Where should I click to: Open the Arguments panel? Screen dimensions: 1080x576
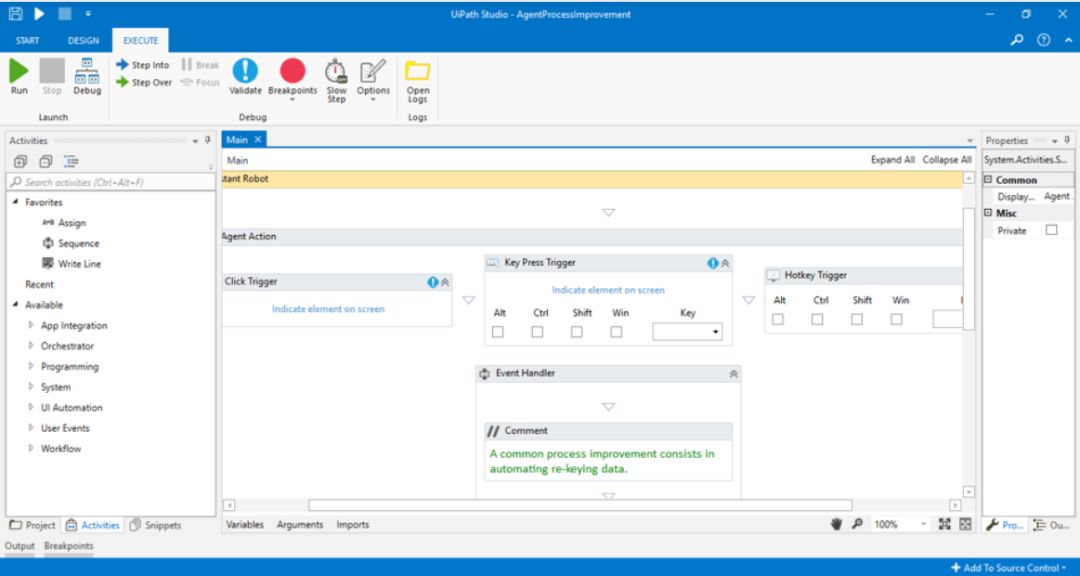(x=300, y=524)
